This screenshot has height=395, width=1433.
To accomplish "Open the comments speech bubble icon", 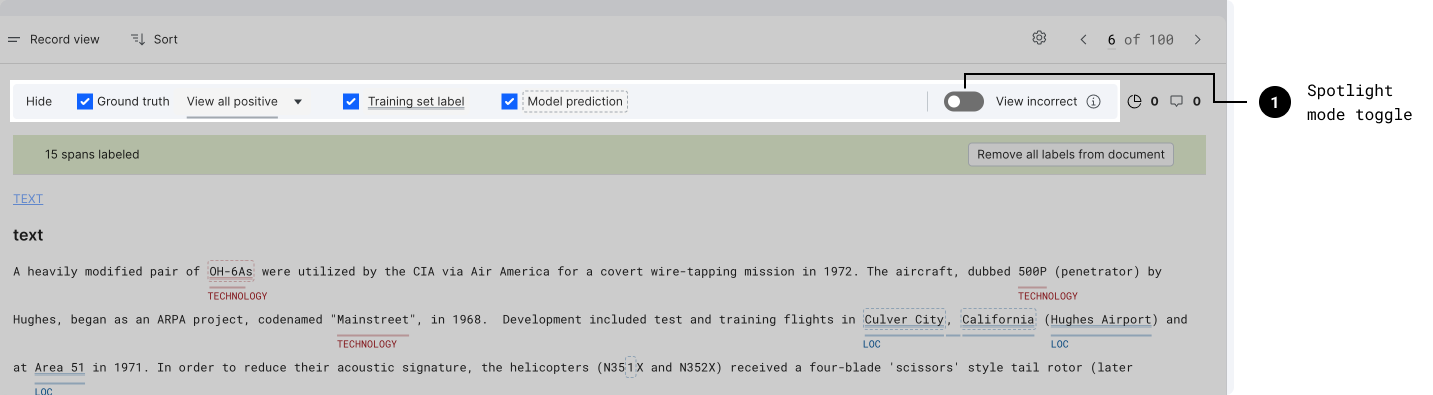I will (1176, 101).
